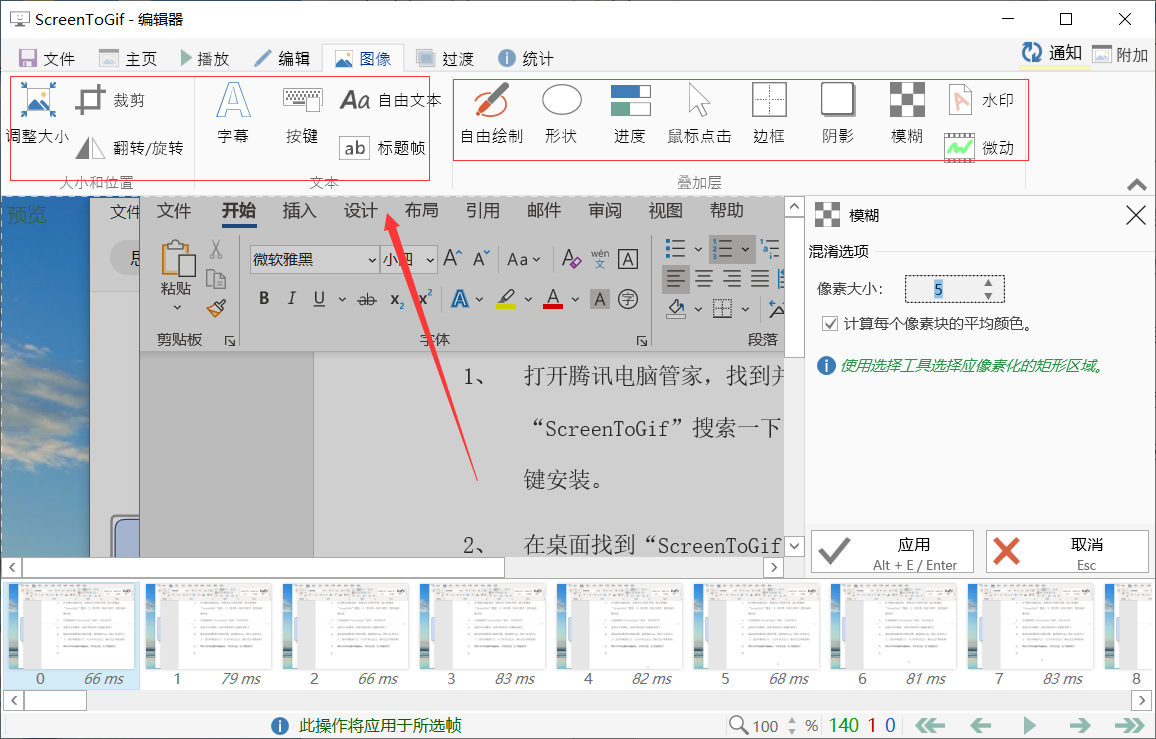Click the preview's horizontal scrollbar right arrow
This screenshot has width=1156, height=739.
(773, 567)
